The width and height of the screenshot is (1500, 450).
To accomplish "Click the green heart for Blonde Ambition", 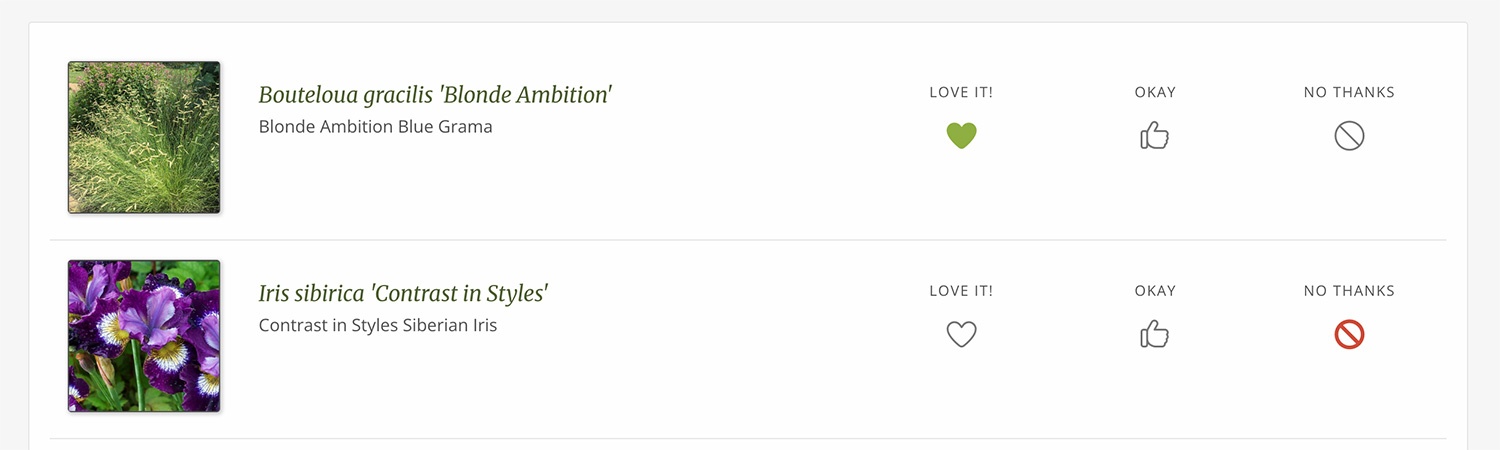I will [961, 136].
